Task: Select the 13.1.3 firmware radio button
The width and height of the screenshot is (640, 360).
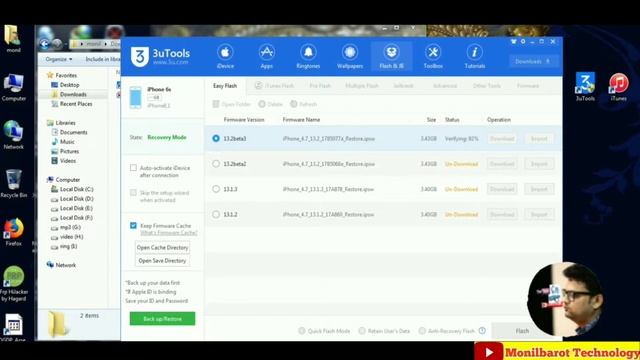Action: pos(216,189)
